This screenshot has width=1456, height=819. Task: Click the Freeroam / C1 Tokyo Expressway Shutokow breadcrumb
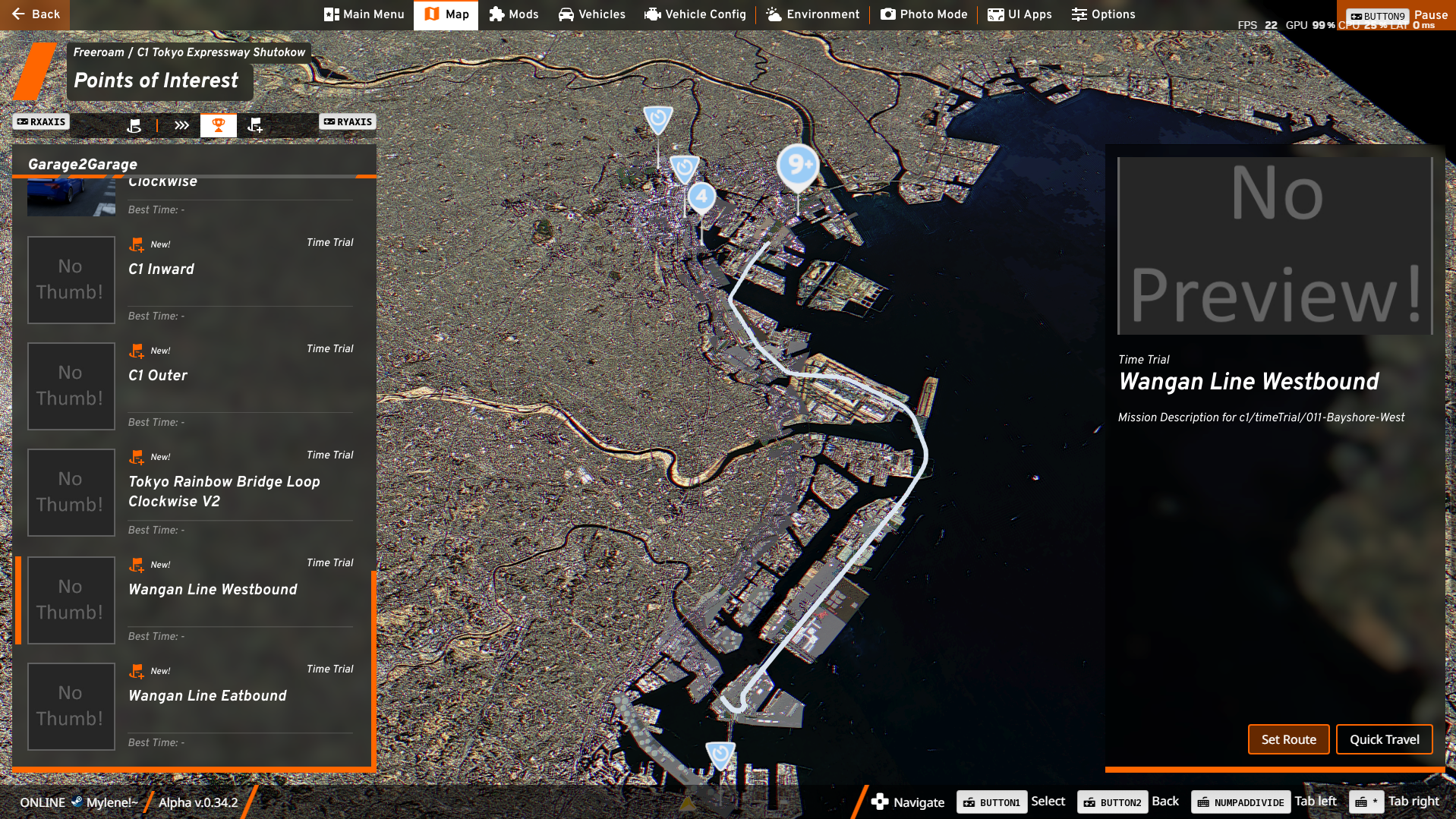189,52
